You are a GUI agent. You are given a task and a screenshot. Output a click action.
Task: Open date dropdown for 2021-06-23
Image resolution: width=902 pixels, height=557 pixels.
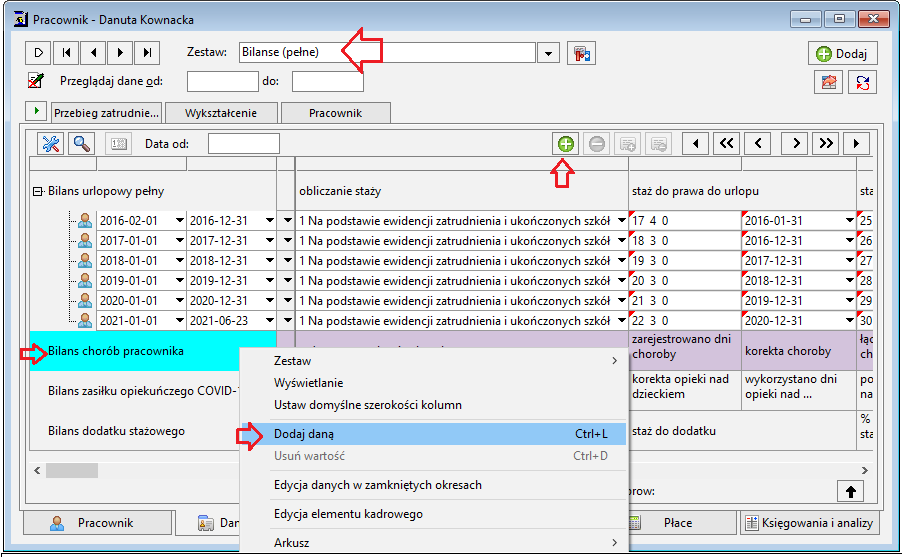pyautogui.click(x=269, y=321)
